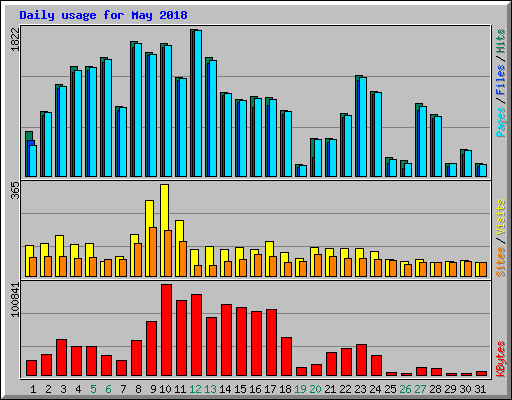
Task: Click day 1 on the x-axis
Action: click(33, 389)
